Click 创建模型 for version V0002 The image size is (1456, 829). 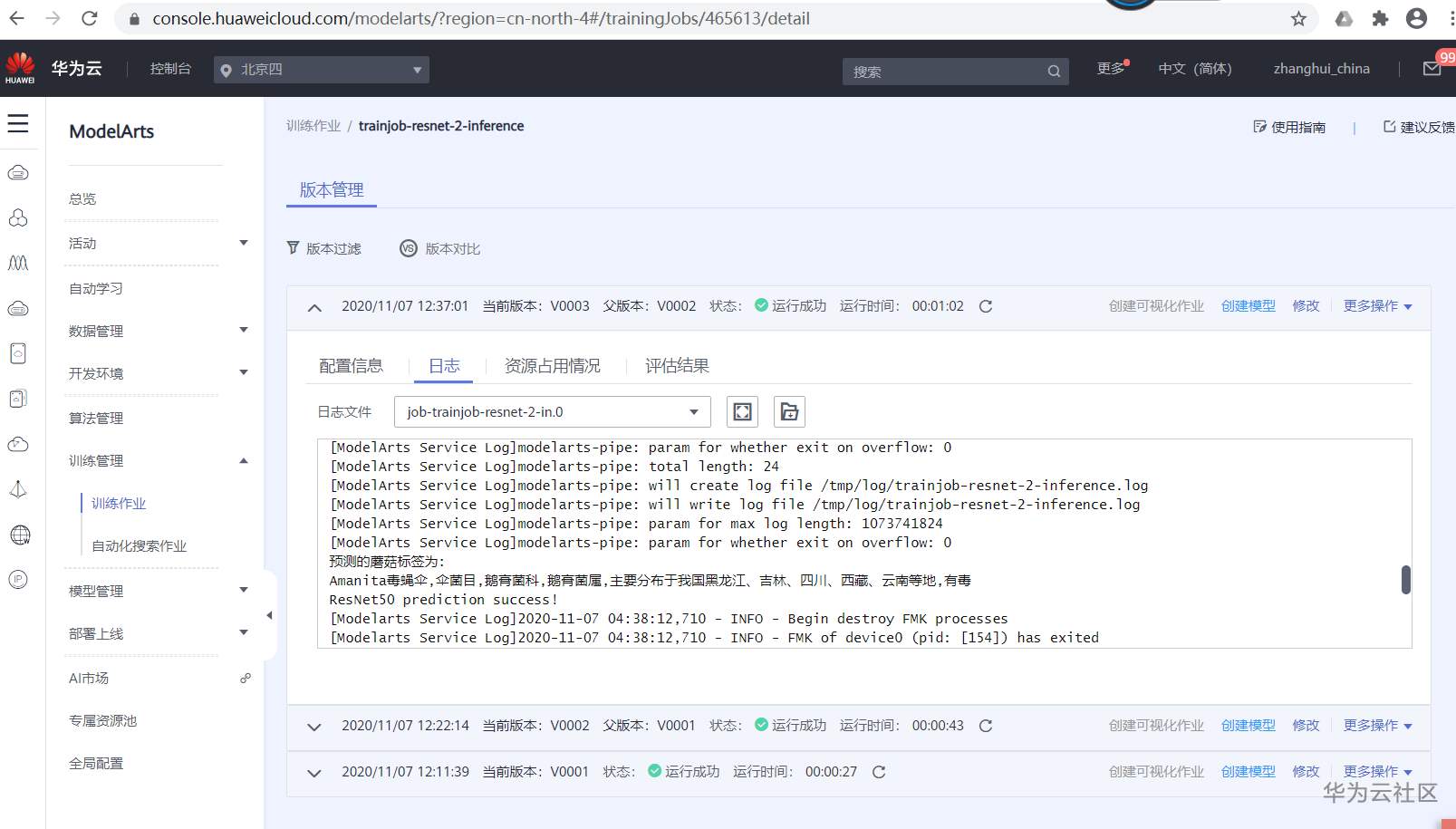[1249, 726]
